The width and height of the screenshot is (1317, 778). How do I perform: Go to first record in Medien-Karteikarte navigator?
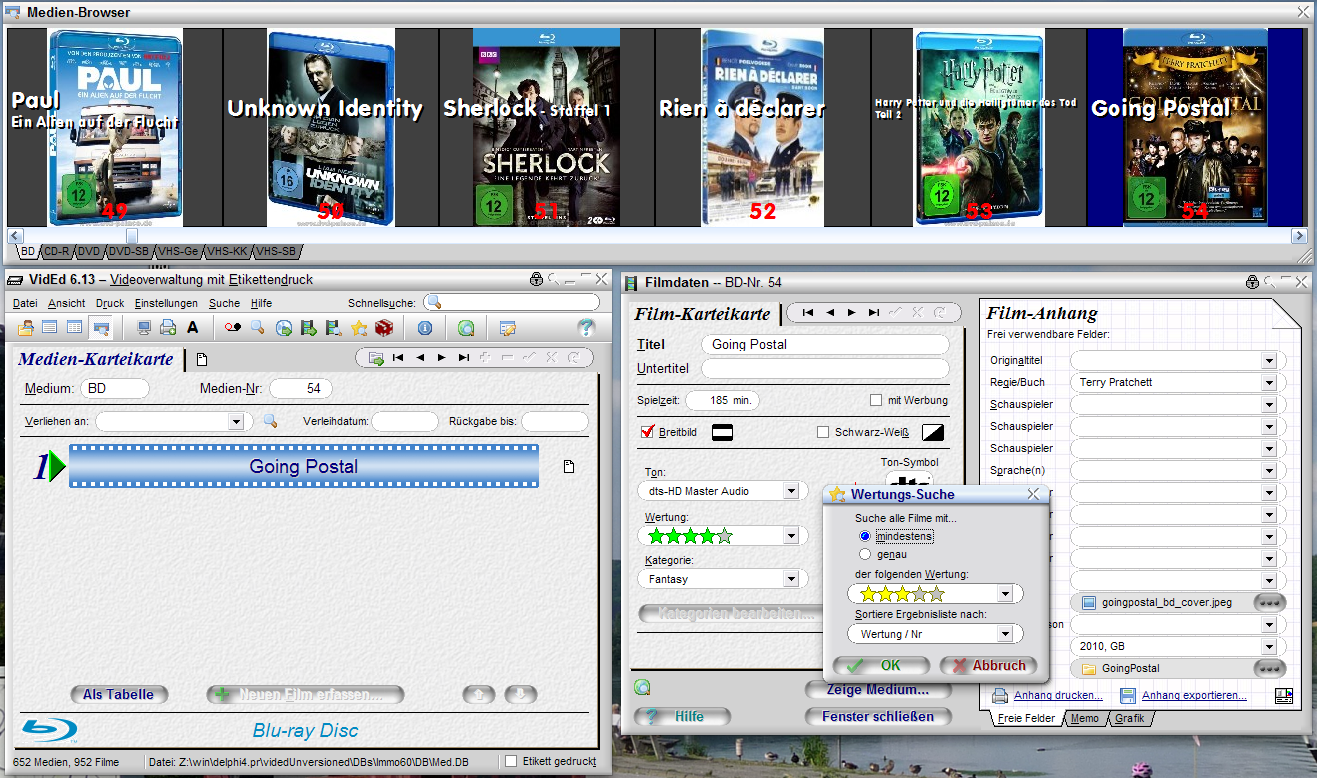(398, 357)
